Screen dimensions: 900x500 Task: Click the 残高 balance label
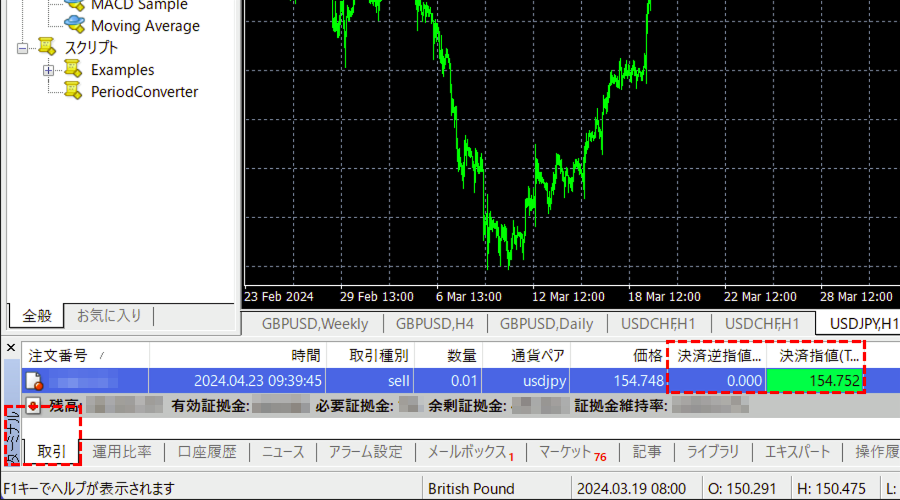64,406
